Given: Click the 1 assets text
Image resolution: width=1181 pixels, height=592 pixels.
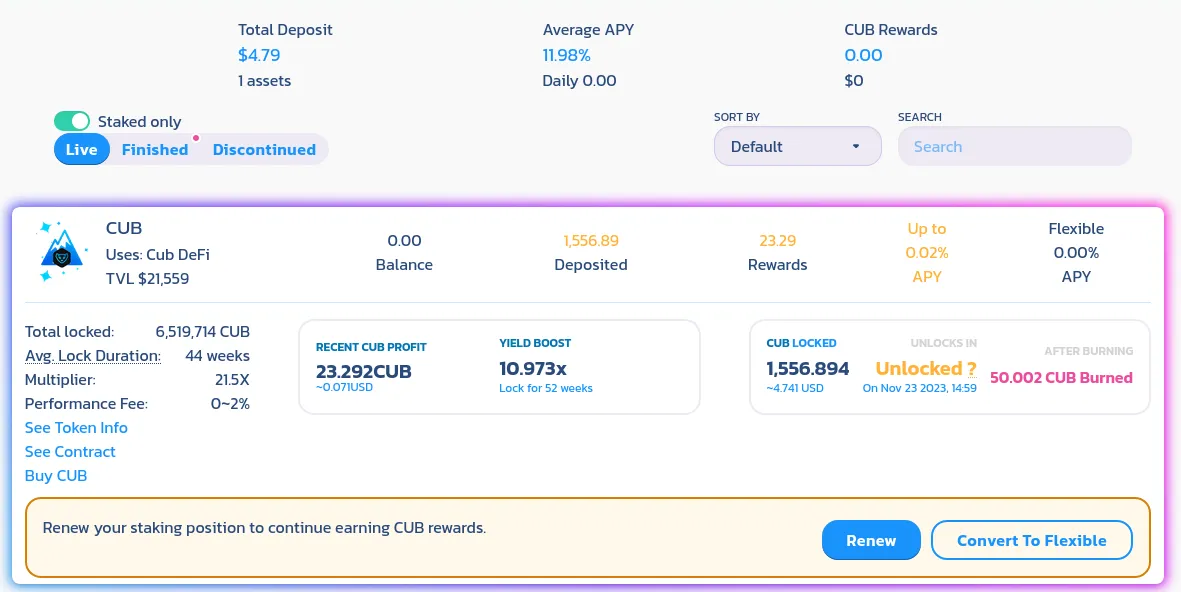Looking at the screenshot, I should 264,81.
